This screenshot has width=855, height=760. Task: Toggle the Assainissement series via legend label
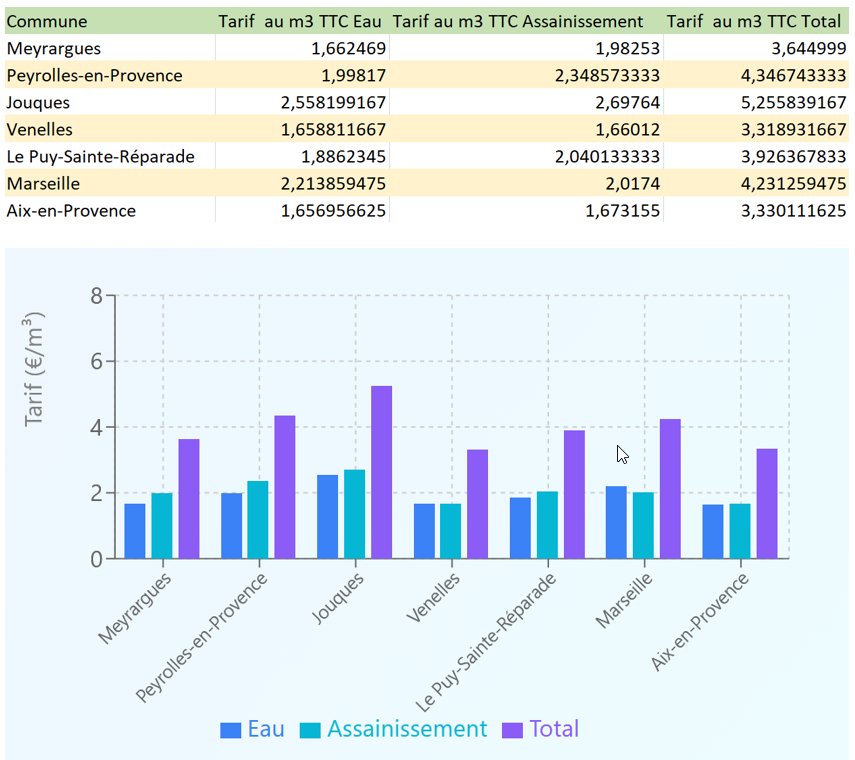[407, 729]
